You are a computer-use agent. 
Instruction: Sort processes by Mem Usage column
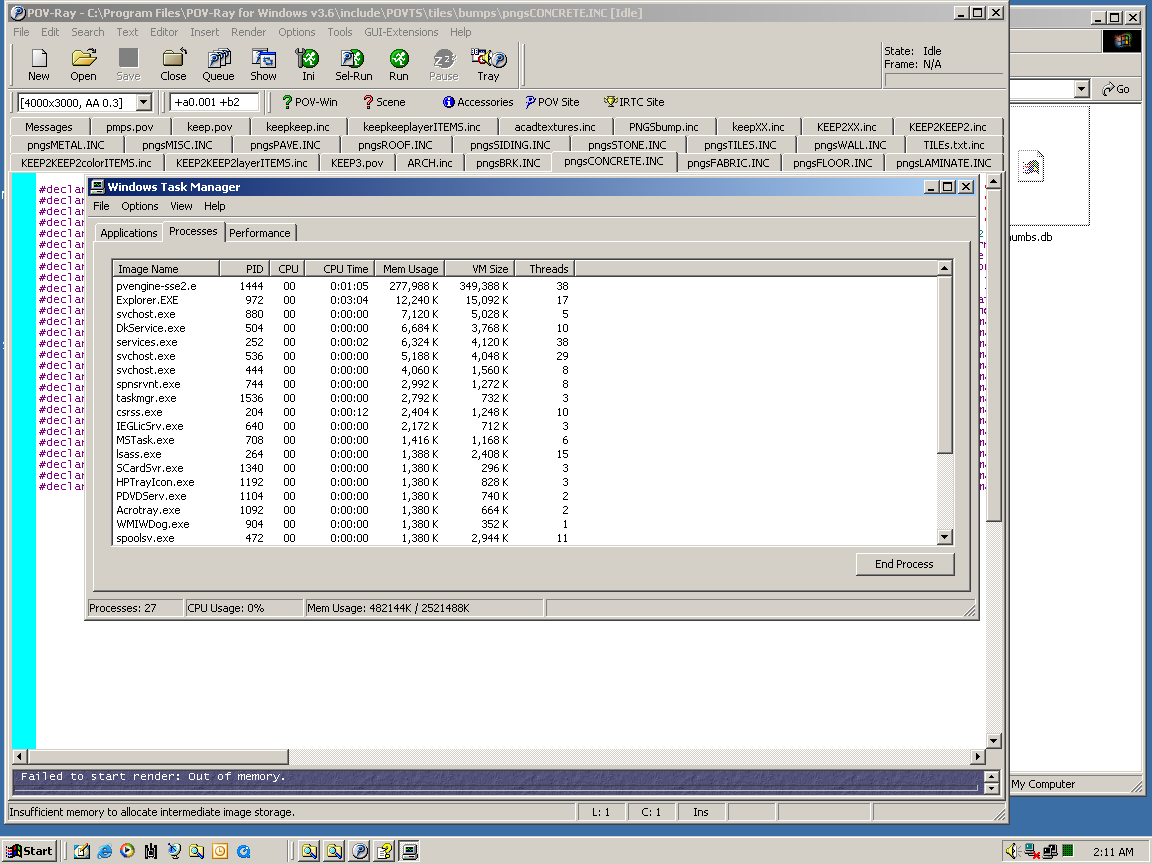(x=410, y=269)
